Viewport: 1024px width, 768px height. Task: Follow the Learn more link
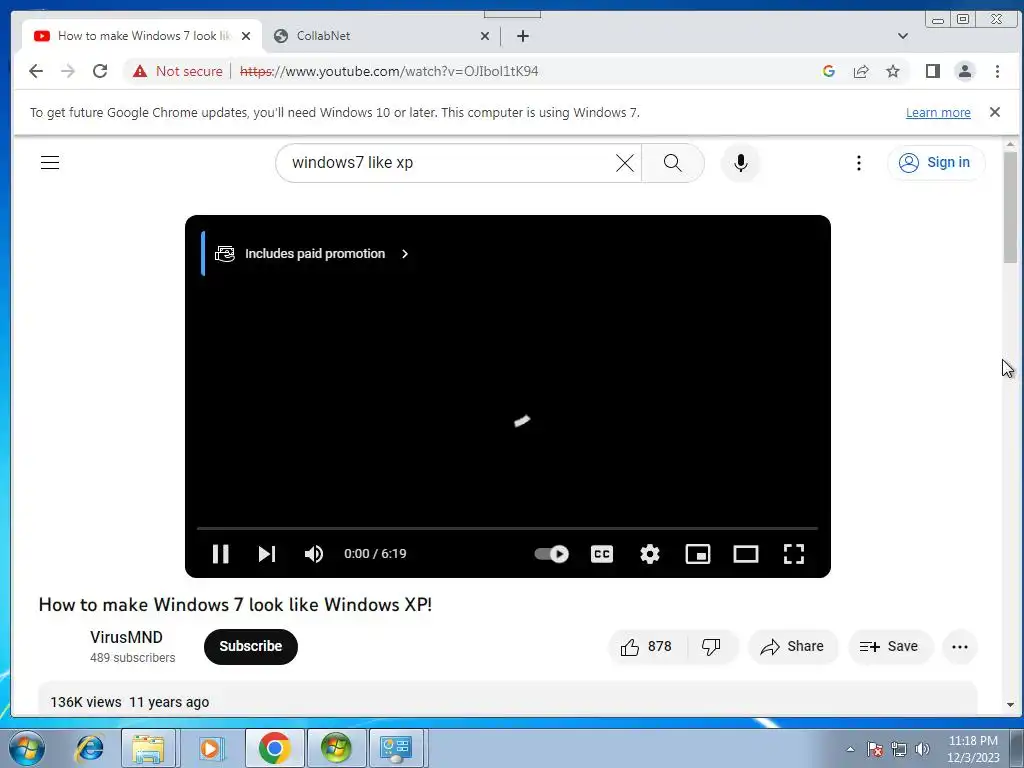tap(938, 112)
